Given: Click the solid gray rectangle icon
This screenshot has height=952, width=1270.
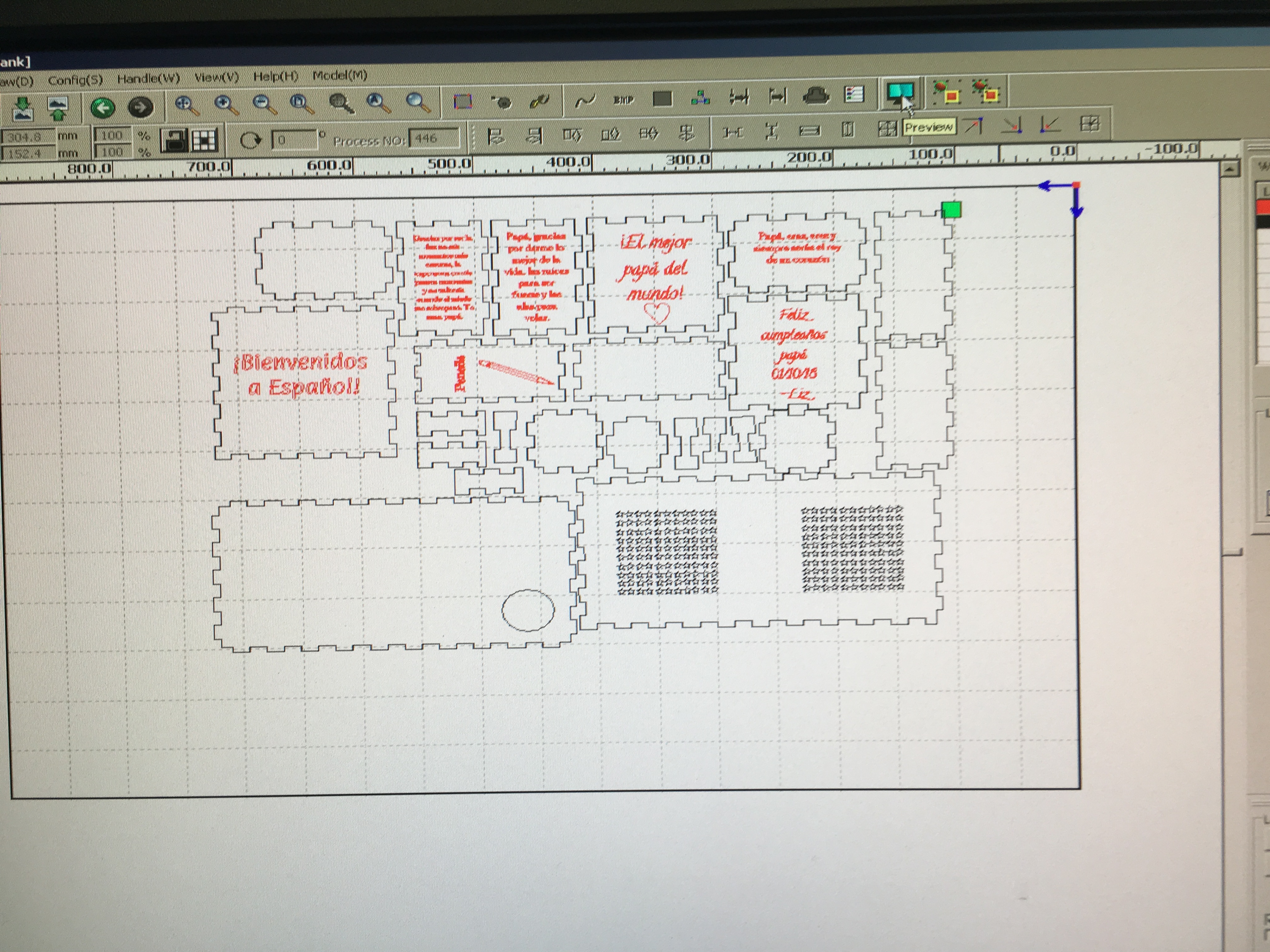Looking at the screenshot, I should click(662, 99).
